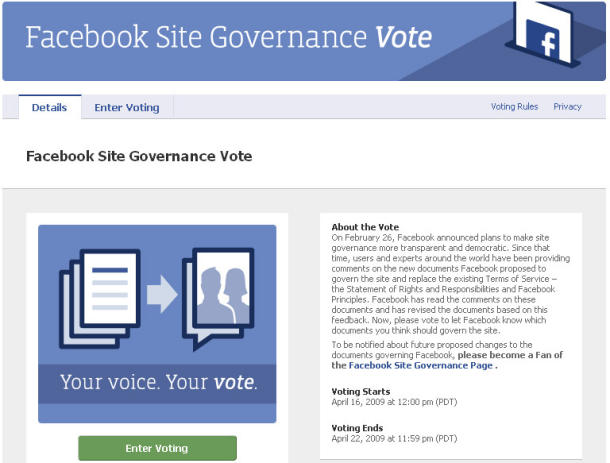Click the Voting Starts label
The width and height of the screenshot is (610, 463).
pyautogui.click(x=361, y=391)
